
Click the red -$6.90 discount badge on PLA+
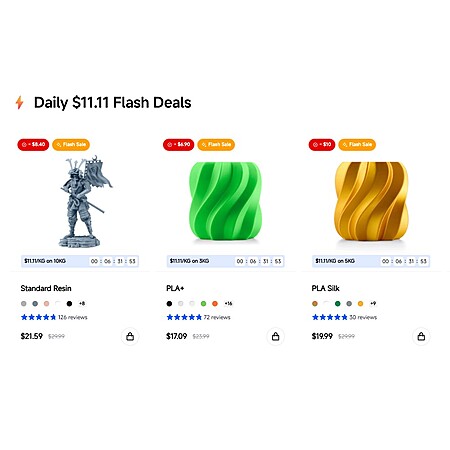click(178, 145)
